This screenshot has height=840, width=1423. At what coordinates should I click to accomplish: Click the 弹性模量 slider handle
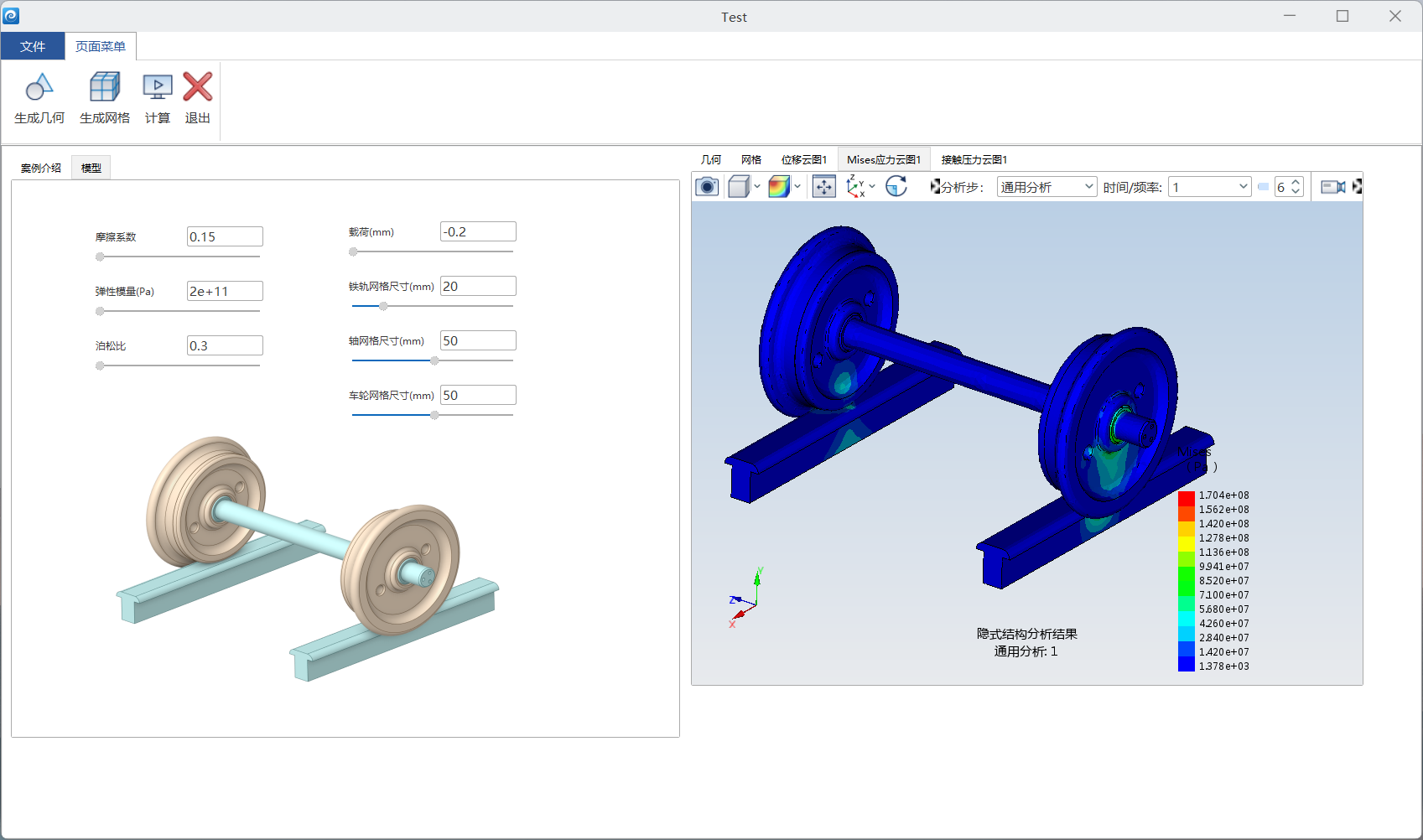tap(100, 311)
